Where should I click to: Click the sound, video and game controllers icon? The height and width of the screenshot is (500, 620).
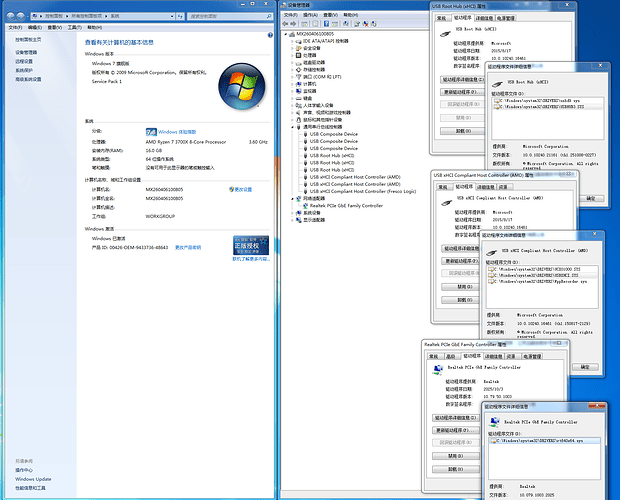[x=299, y=113]
